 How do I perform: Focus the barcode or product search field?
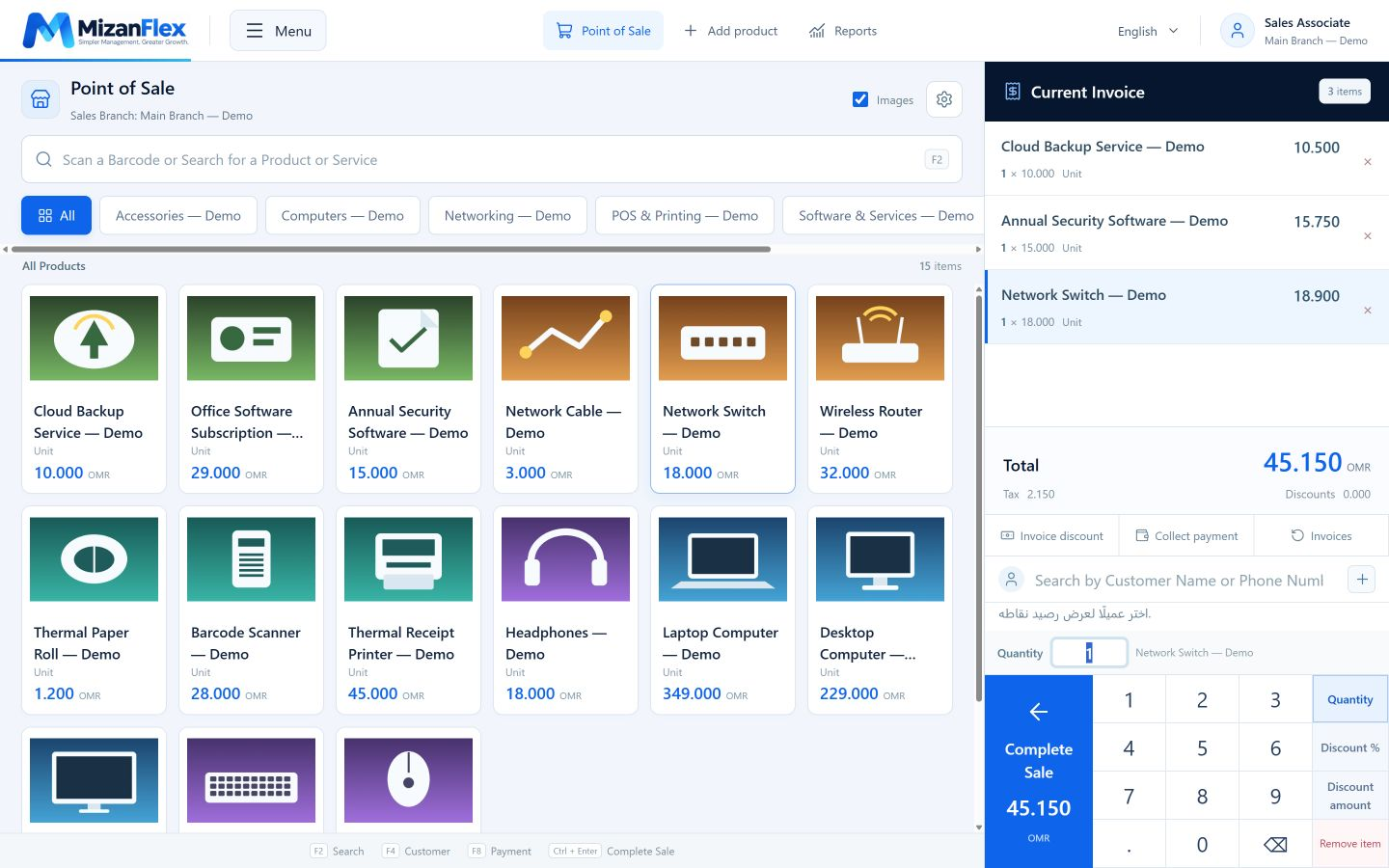click(492, 159)
